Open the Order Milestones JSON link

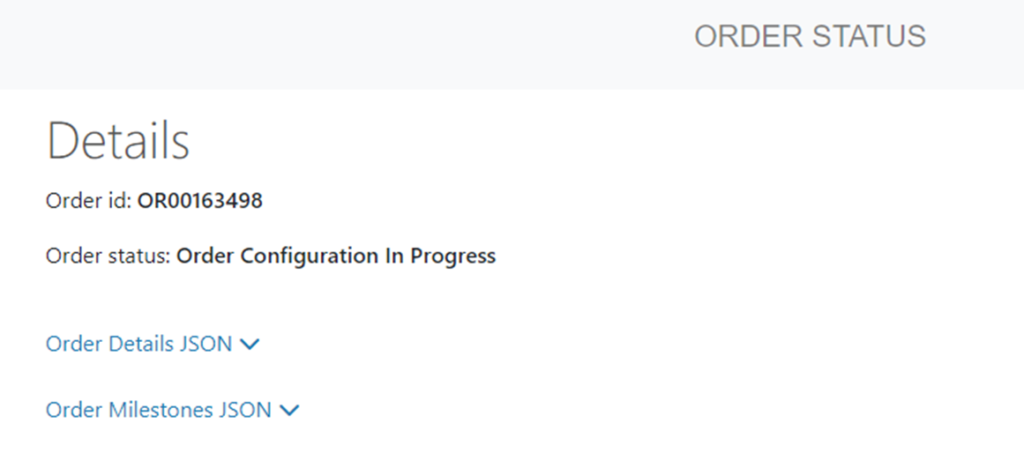pyautogui.click(x=159, y=410)
